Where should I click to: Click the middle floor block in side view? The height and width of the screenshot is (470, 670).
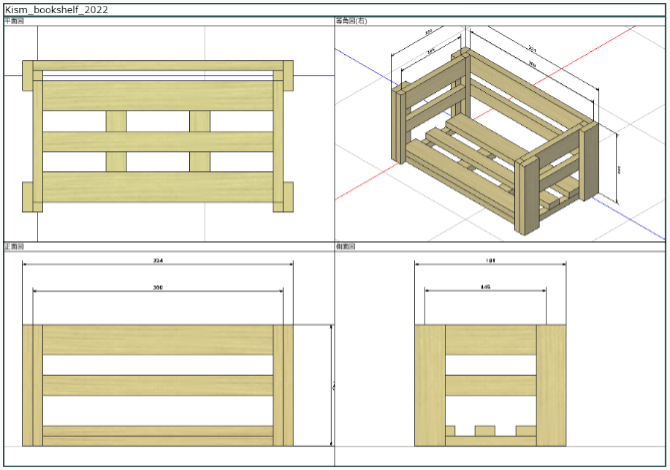coord(485,431)
